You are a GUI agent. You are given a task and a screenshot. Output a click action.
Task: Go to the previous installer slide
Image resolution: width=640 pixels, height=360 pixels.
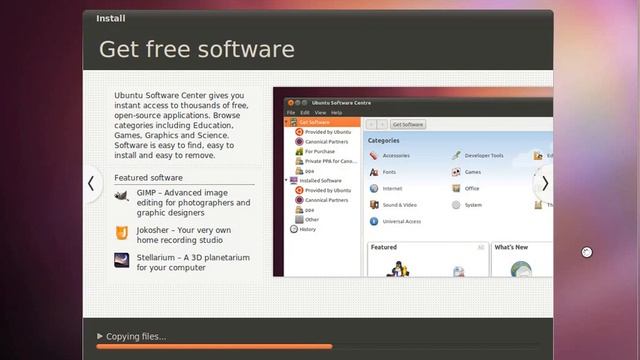pos(91,184)
